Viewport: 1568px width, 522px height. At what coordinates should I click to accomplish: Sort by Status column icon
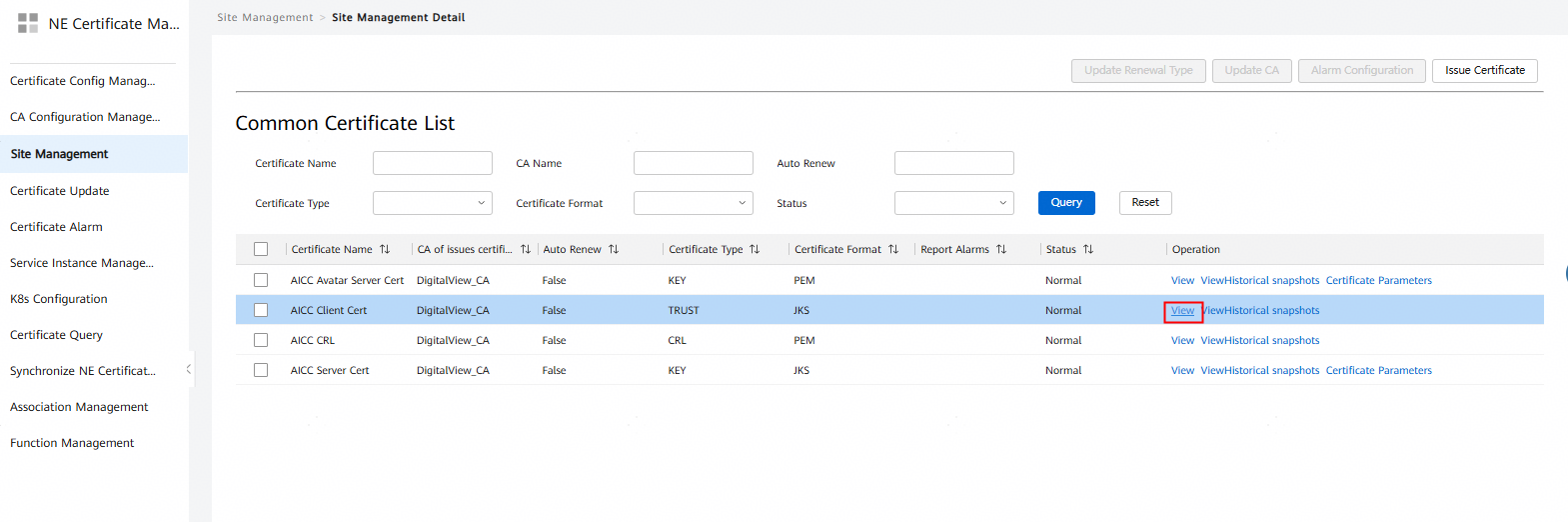1088,249
